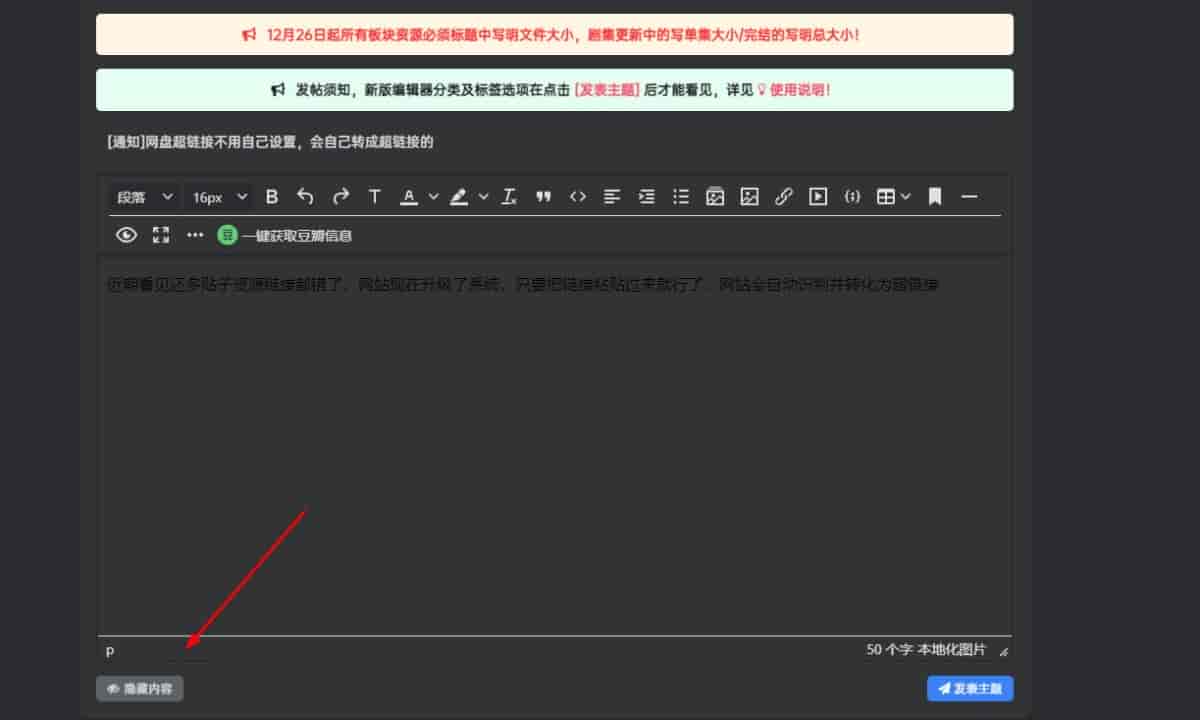
Task: Click inside the editor text area
Action: click(554, 450)
